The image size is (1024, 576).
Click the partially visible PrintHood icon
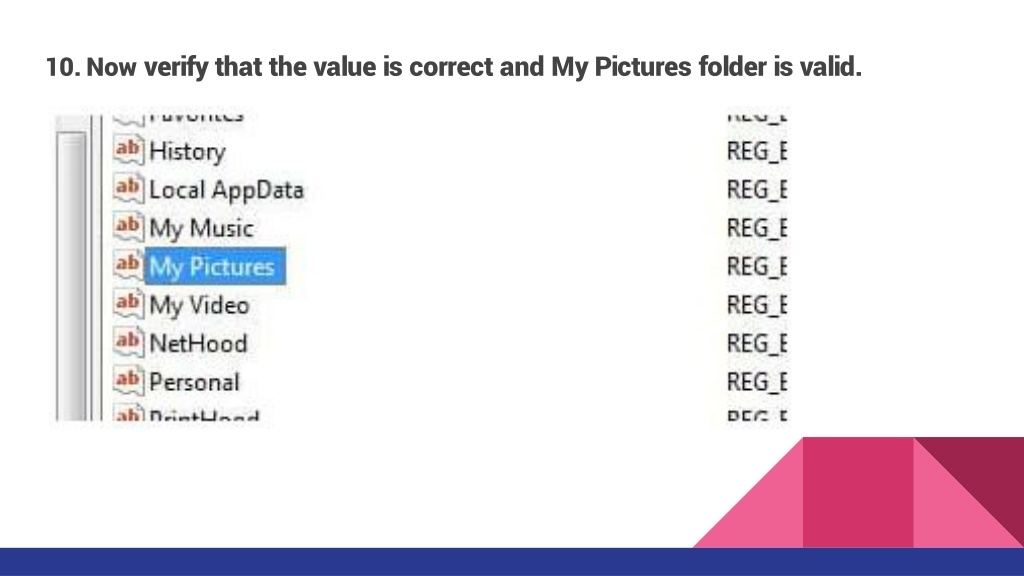tap(129, 414)
